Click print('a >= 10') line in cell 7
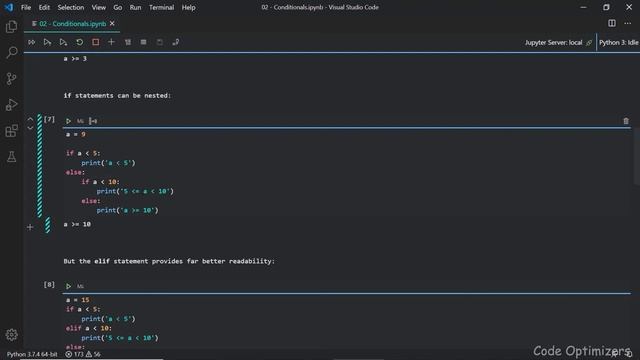Viewport: 640px width, 360px height. (127, 210)
